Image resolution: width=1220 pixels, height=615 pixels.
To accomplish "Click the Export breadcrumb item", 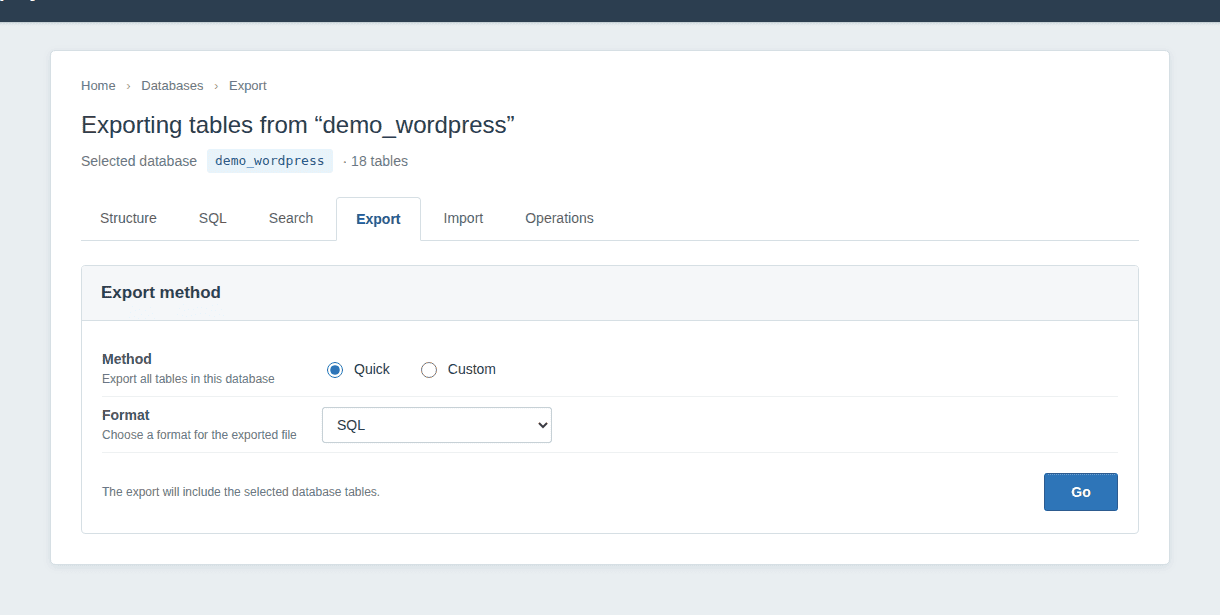I will point(248,86).
